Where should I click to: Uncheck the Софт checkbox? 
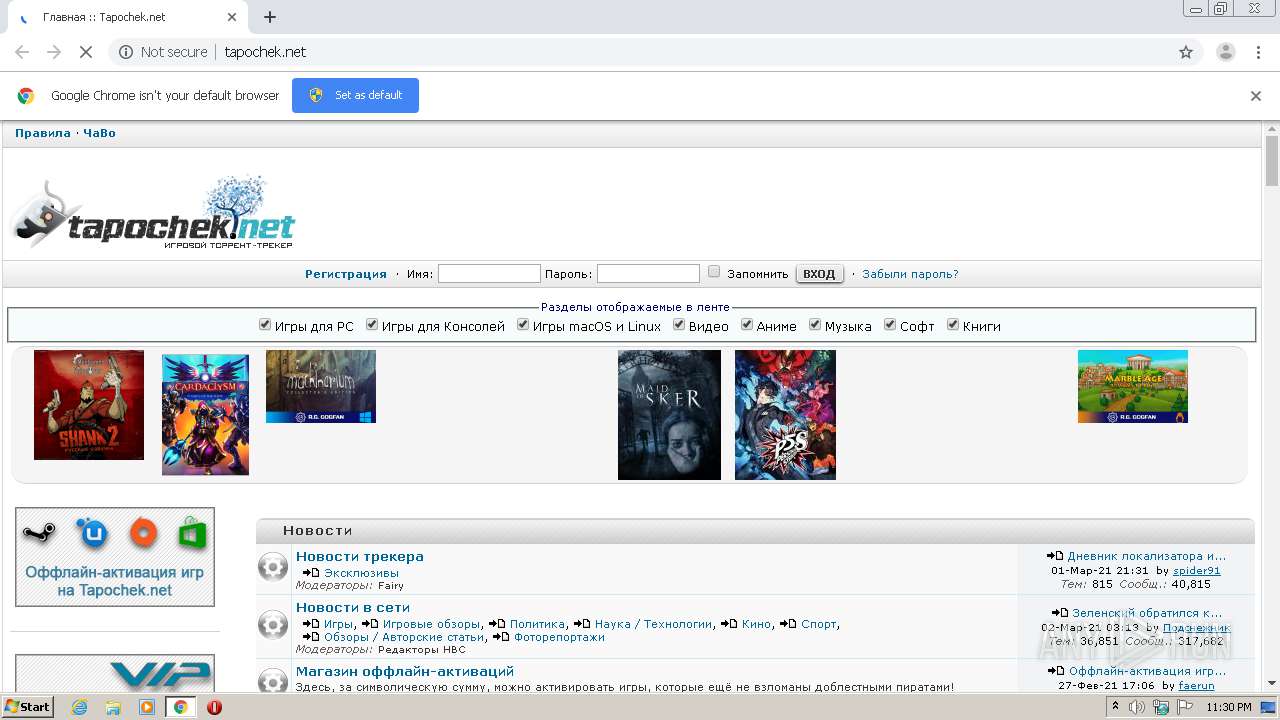click(890, 325)
